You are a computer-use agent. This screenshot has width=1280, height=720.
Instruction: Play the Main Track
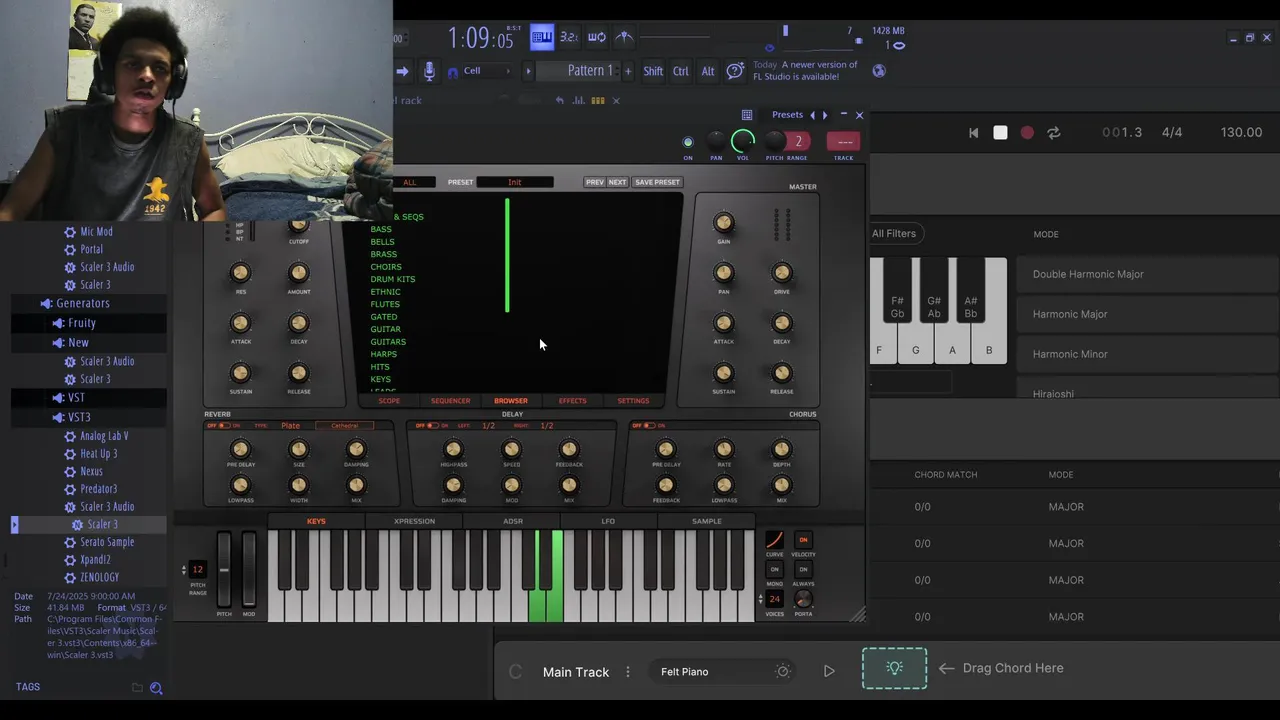(x=829, y=672)
